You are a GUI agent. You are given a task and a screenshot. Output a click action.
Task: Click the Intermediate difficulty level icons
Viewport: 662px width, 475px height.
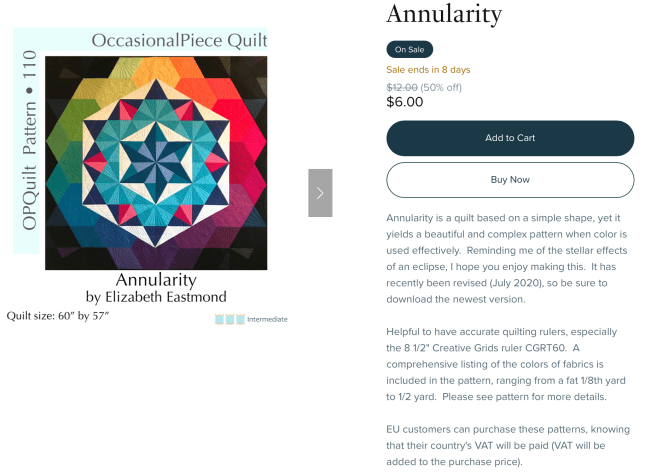(x=229, y=319)
